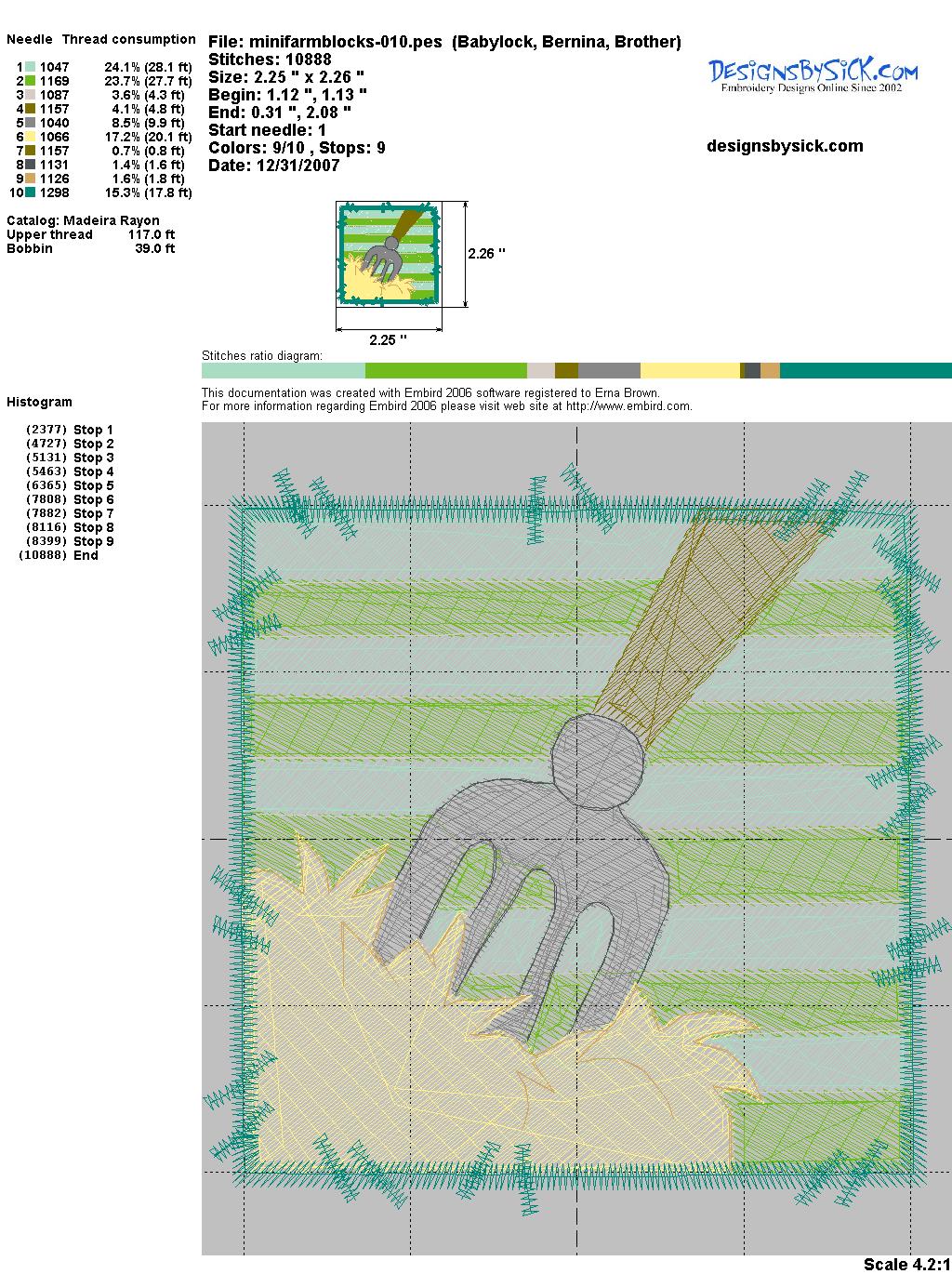Click the yellow segment in stitches ratio bar
Screen dimensions: 952x1274
pos(689,370)
